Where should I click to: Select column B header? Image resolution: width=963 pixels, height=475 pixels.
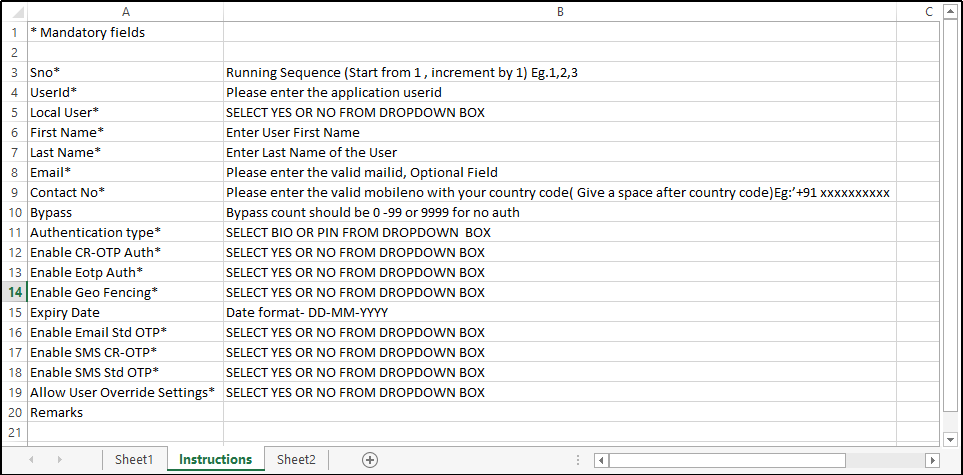click(x=560, y=12)
